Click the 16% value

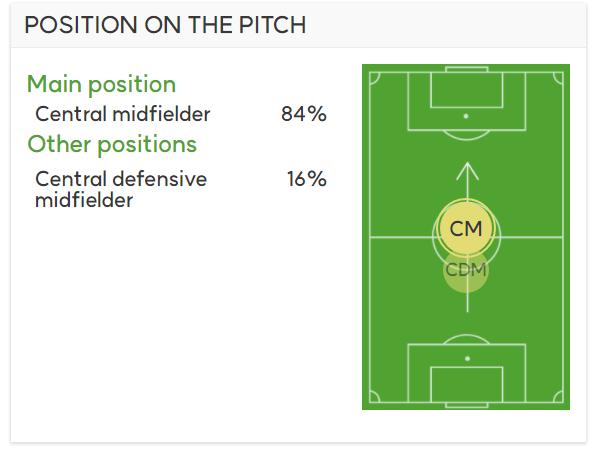pos(306,179)
